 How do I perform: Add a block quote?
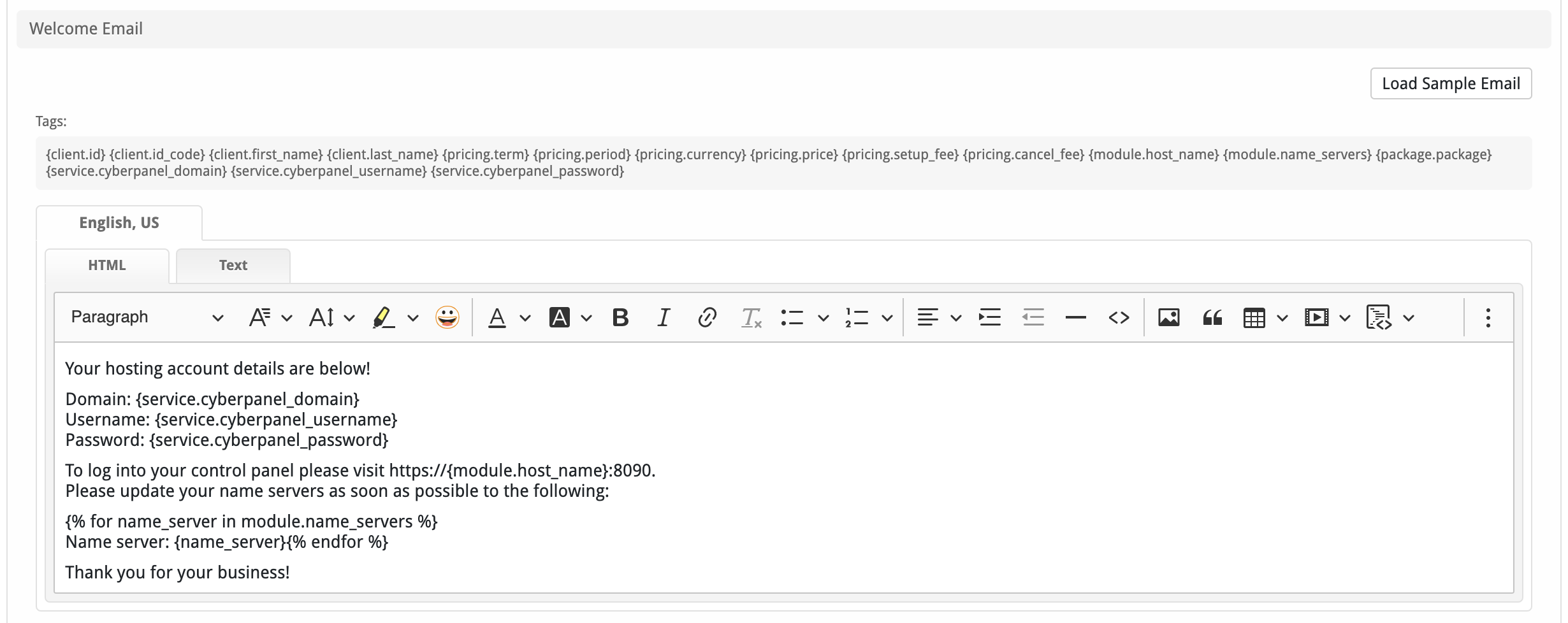point(1212,317)
